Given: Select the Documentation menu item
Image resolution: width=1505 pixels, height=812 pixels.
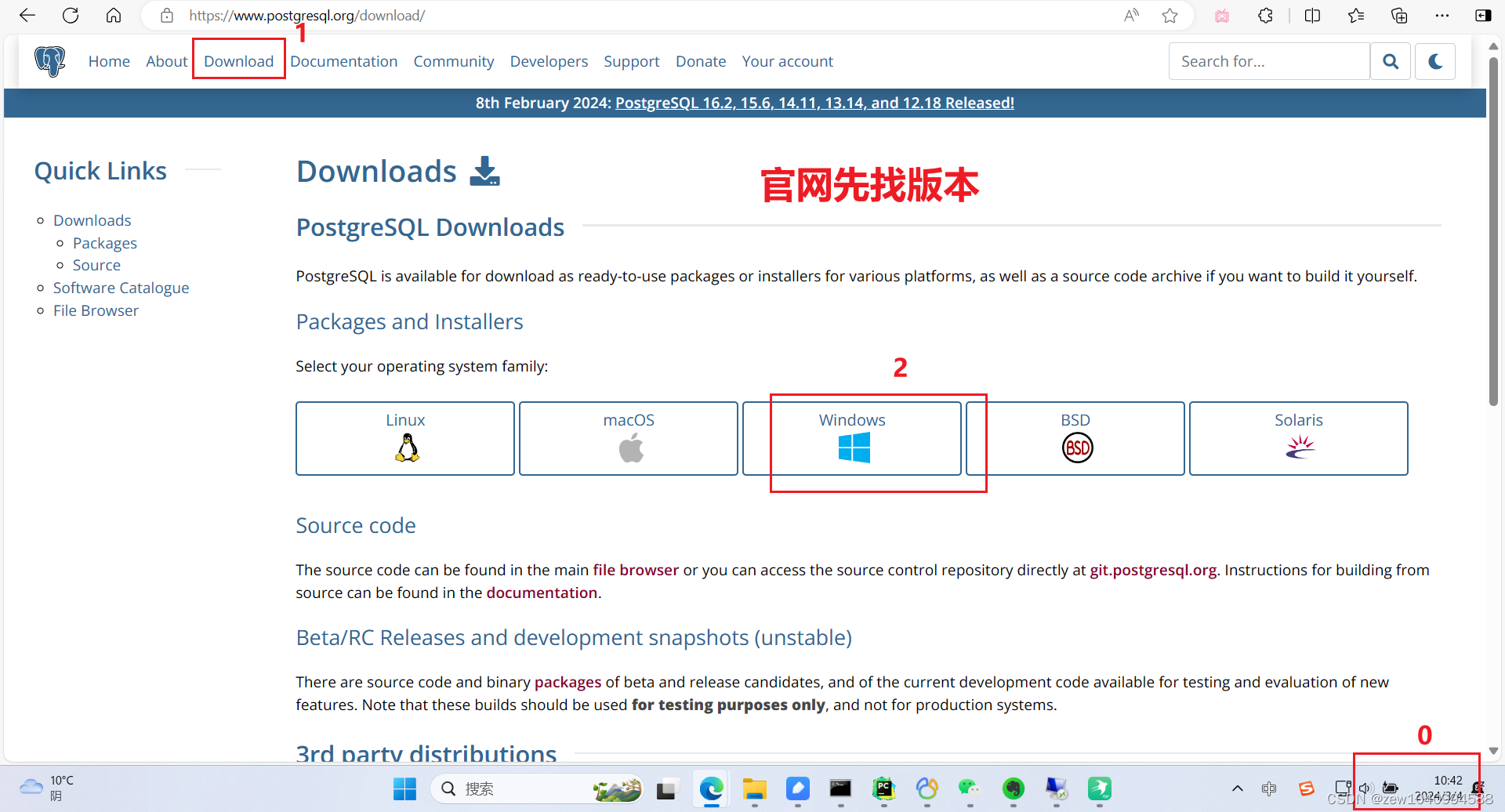Looking at the screenshot, I should [344, 60].
